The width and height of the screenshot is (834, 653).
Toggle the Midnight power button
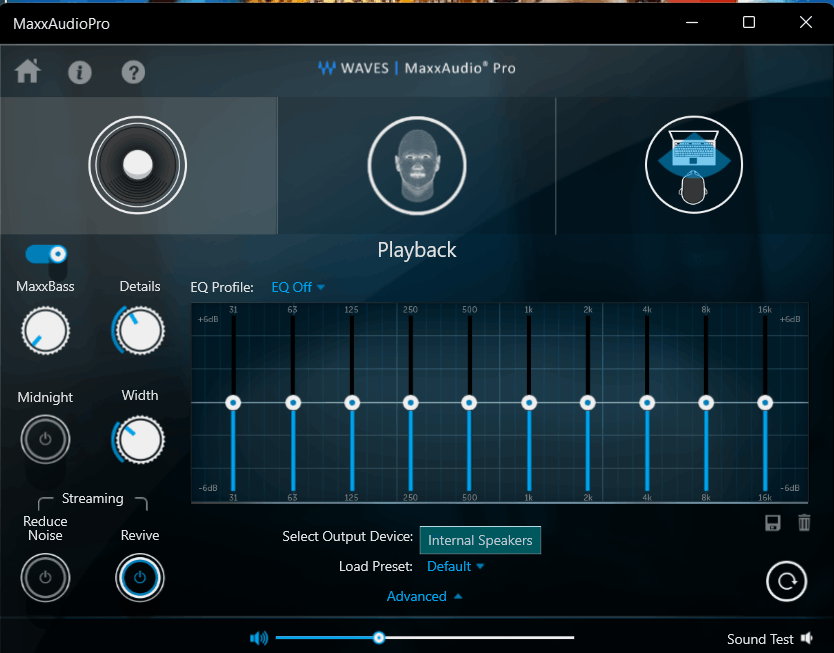tap(45, 439)
